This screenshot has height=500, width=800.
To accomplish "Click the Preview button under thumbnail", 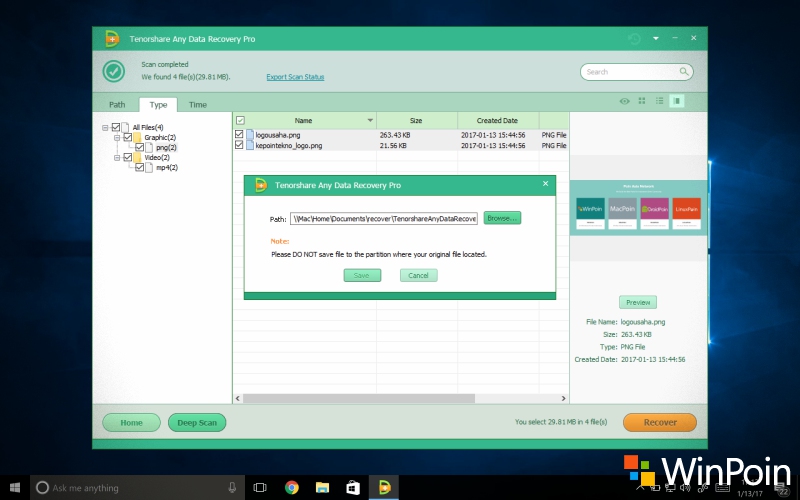I will 638,302.
